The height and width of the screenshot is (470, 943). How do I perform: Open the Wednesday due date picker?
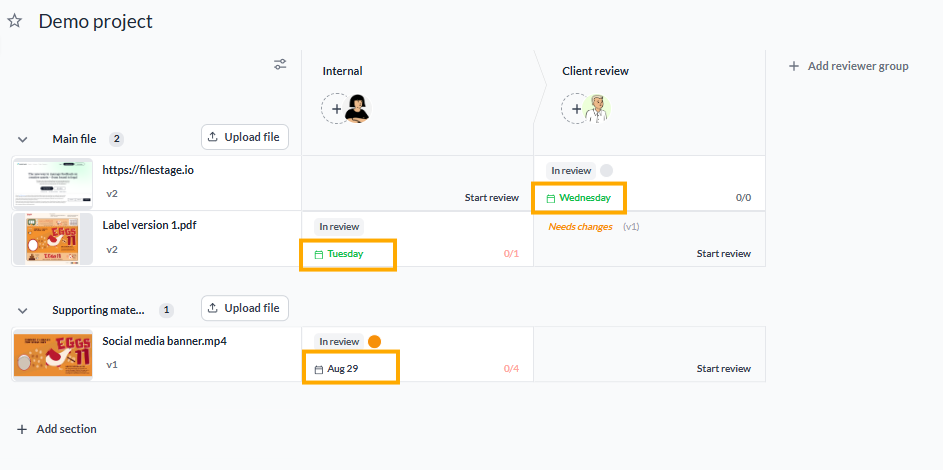[579, 198]
